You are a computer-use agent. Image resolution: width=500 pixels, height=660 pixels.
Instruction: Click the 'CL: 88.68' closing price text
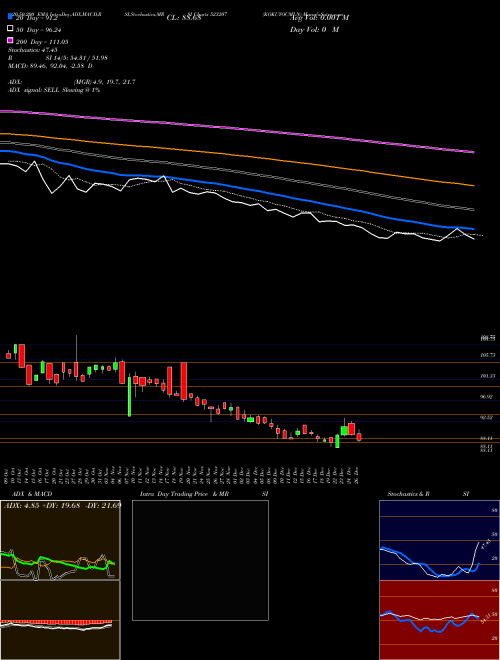tap(184, 18)
